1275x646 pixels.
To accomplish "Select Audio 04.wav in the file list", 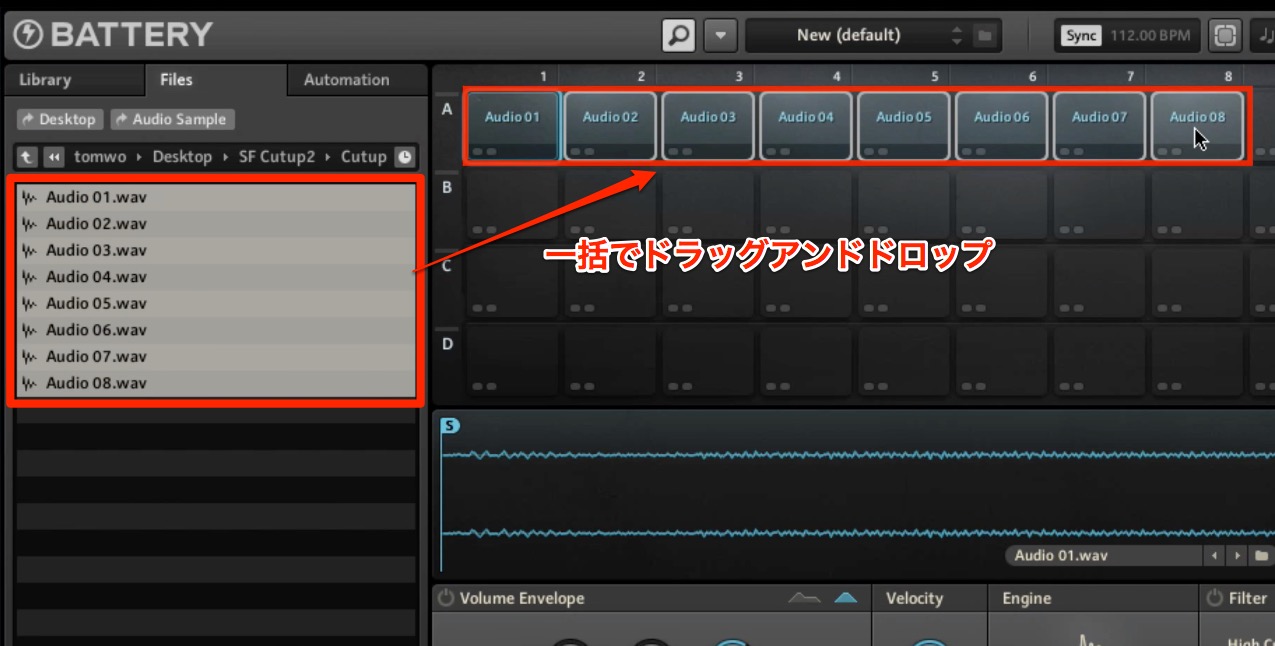I will (x=216, y=277).
